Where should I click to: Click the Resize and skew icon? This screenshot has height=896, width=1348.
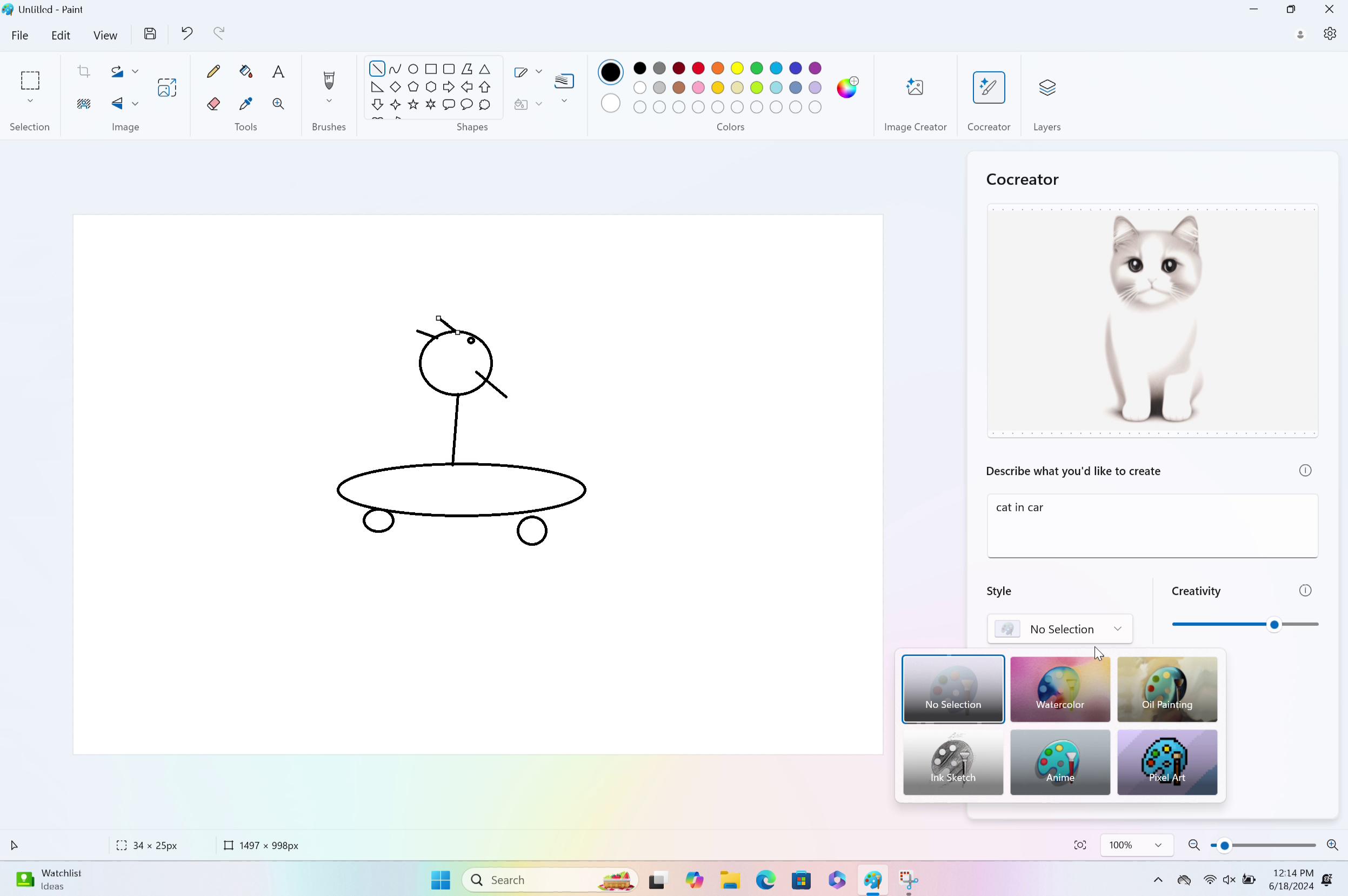coord(167,88)
